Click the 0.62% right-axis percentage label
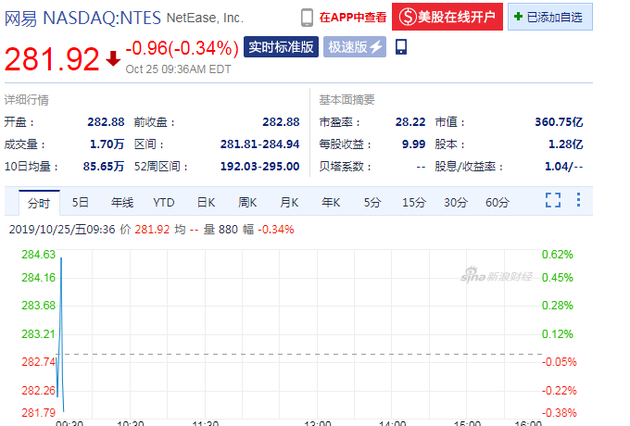 tap(557, 254)
